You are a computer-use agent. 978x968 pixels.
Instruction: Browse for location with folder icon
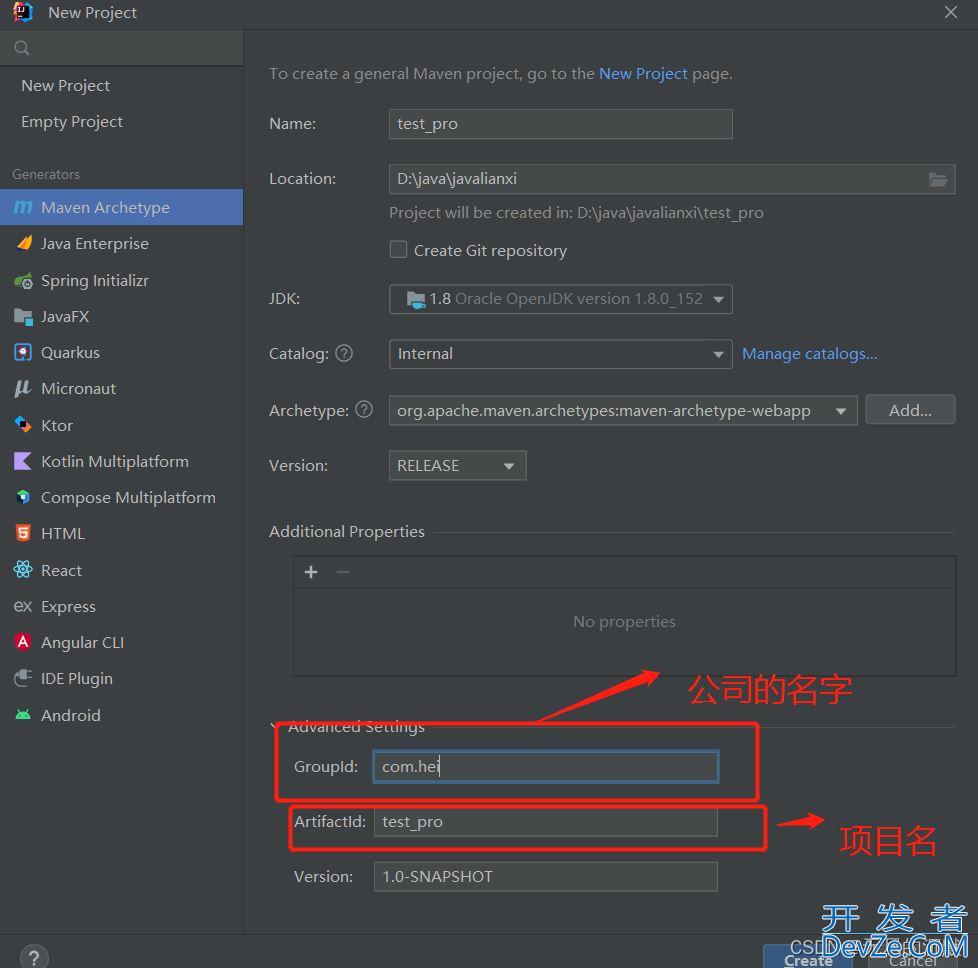(937, 180)
